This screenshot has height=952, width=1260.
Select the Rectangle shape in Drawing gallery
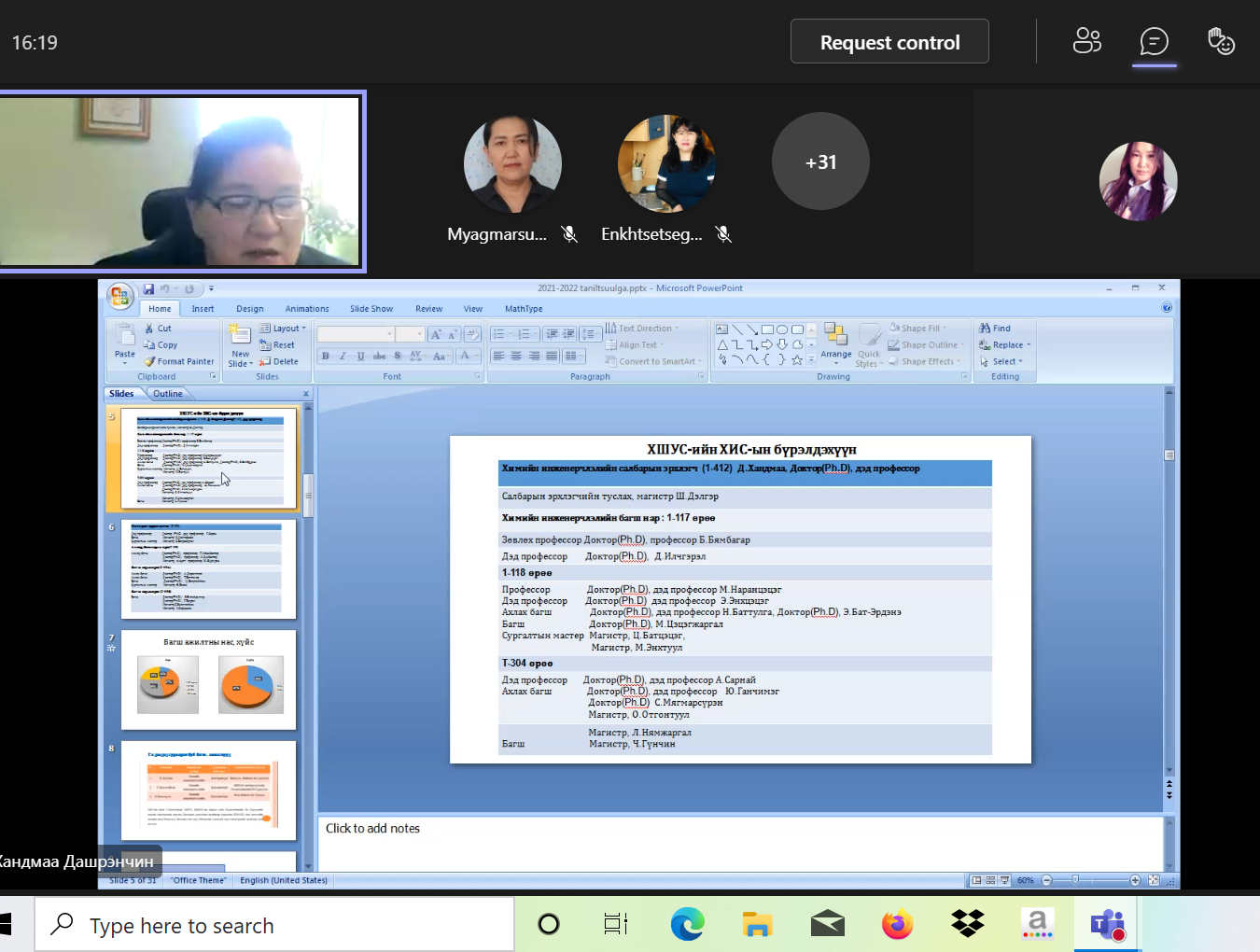click(x=767, y=329)
